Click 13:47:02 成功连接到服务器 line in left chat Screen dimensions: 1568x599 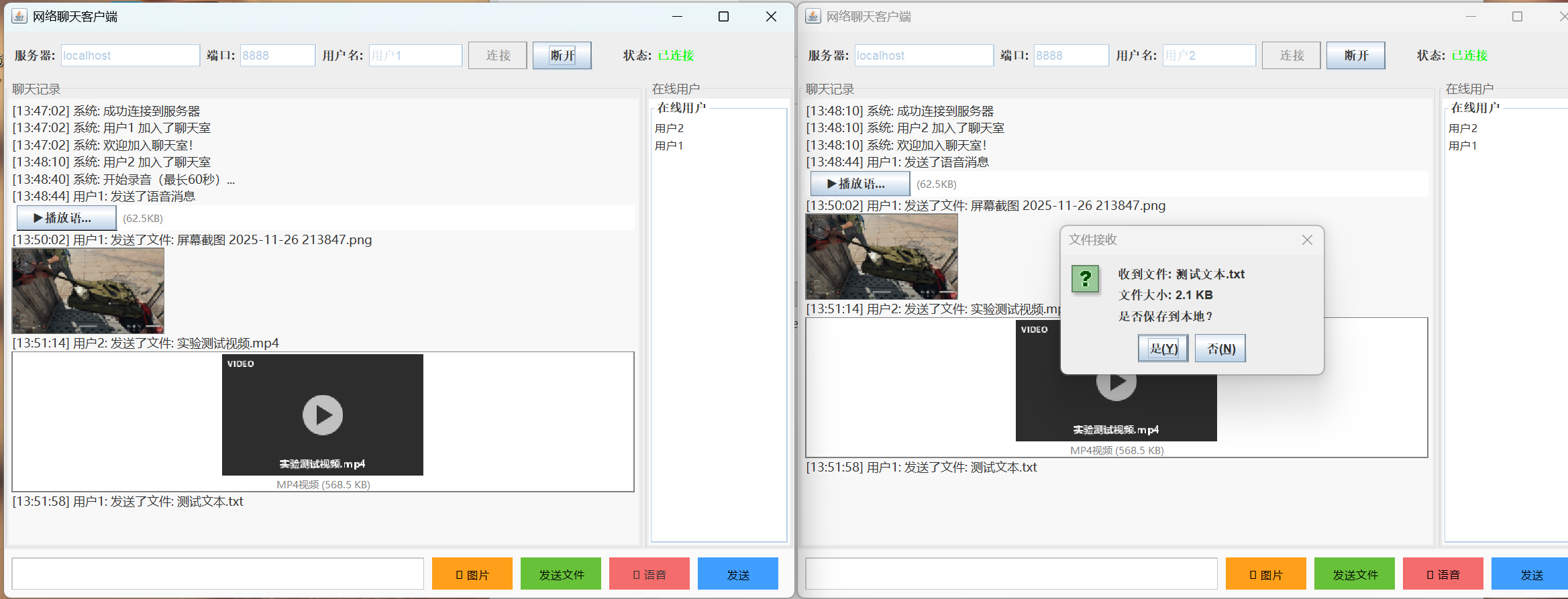pos(107,111)
